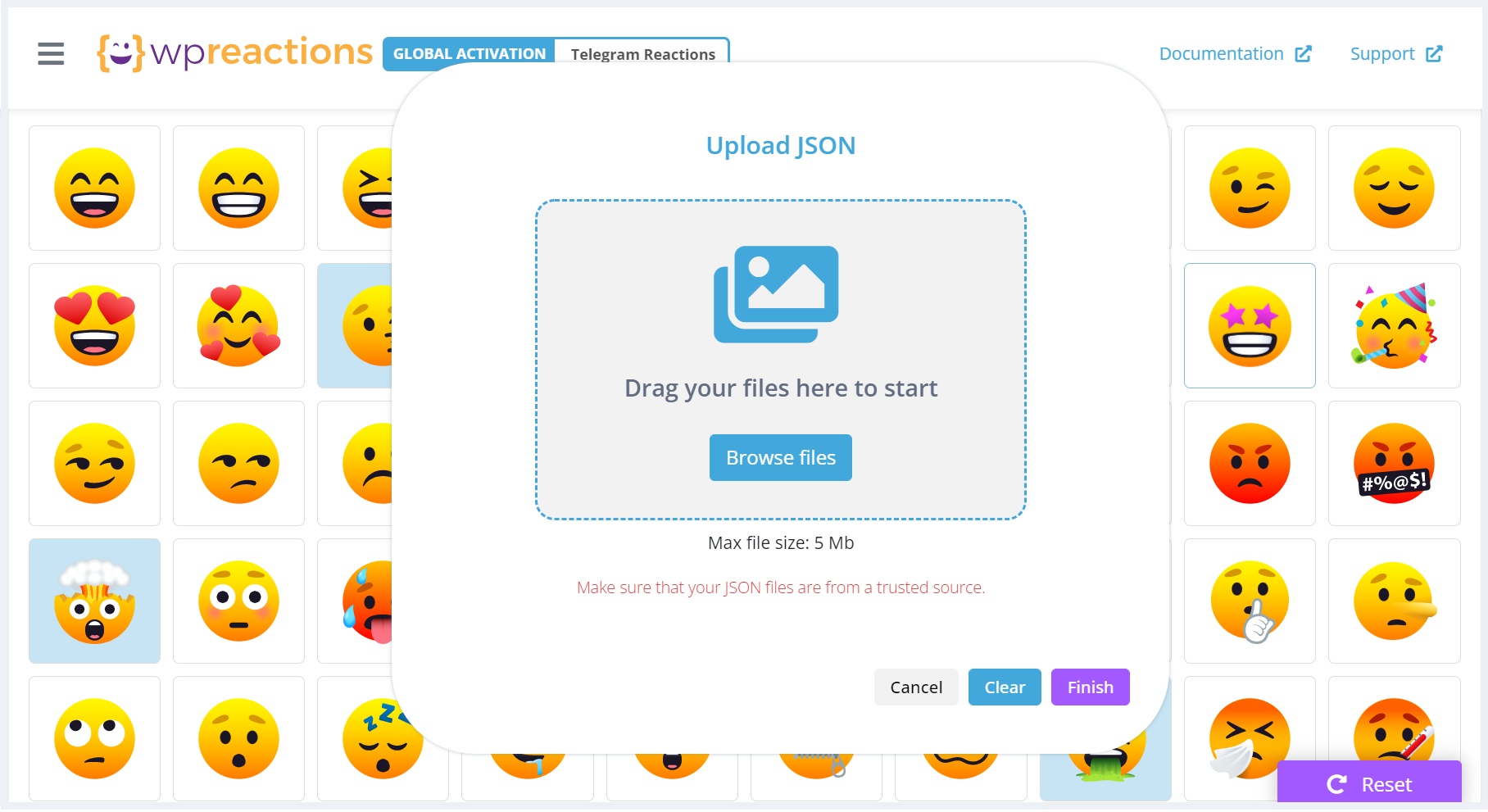Select the star-struck emoji
This screenshot has width=1488, height=812.
tap(1249, 325)
